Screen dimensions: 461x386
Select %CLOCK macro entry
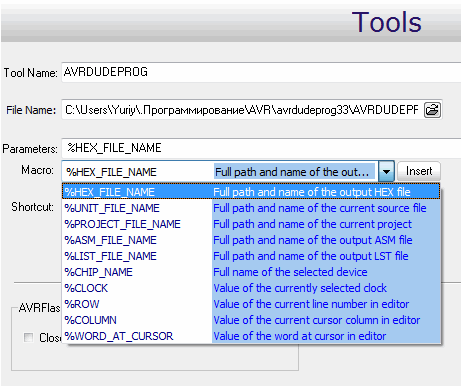(251, 288)
